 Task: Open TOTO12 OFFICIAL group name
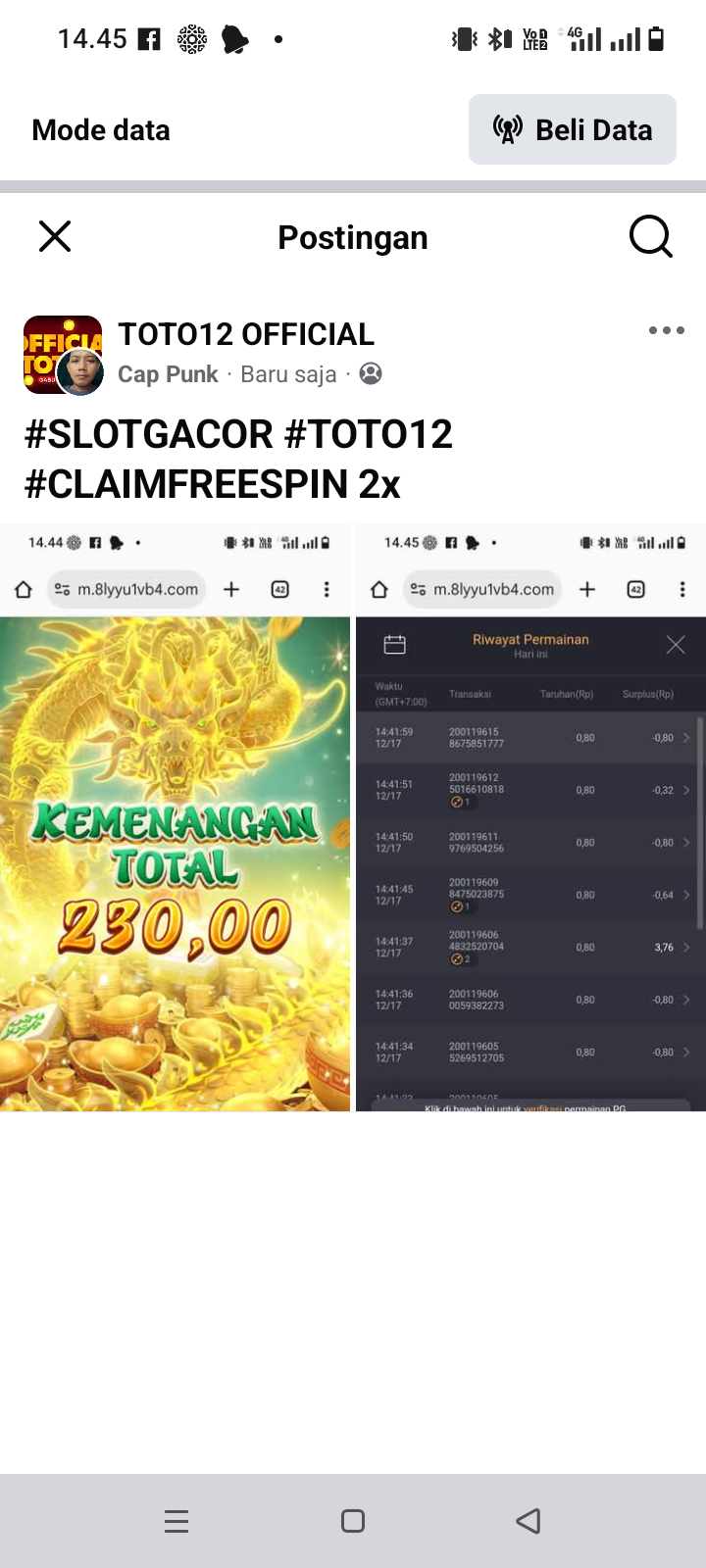[246, 334]
